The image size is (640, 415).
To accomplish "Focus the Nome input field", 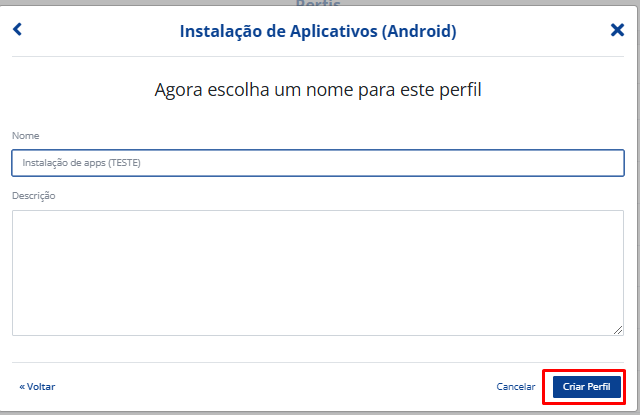I will click(318, 163).
